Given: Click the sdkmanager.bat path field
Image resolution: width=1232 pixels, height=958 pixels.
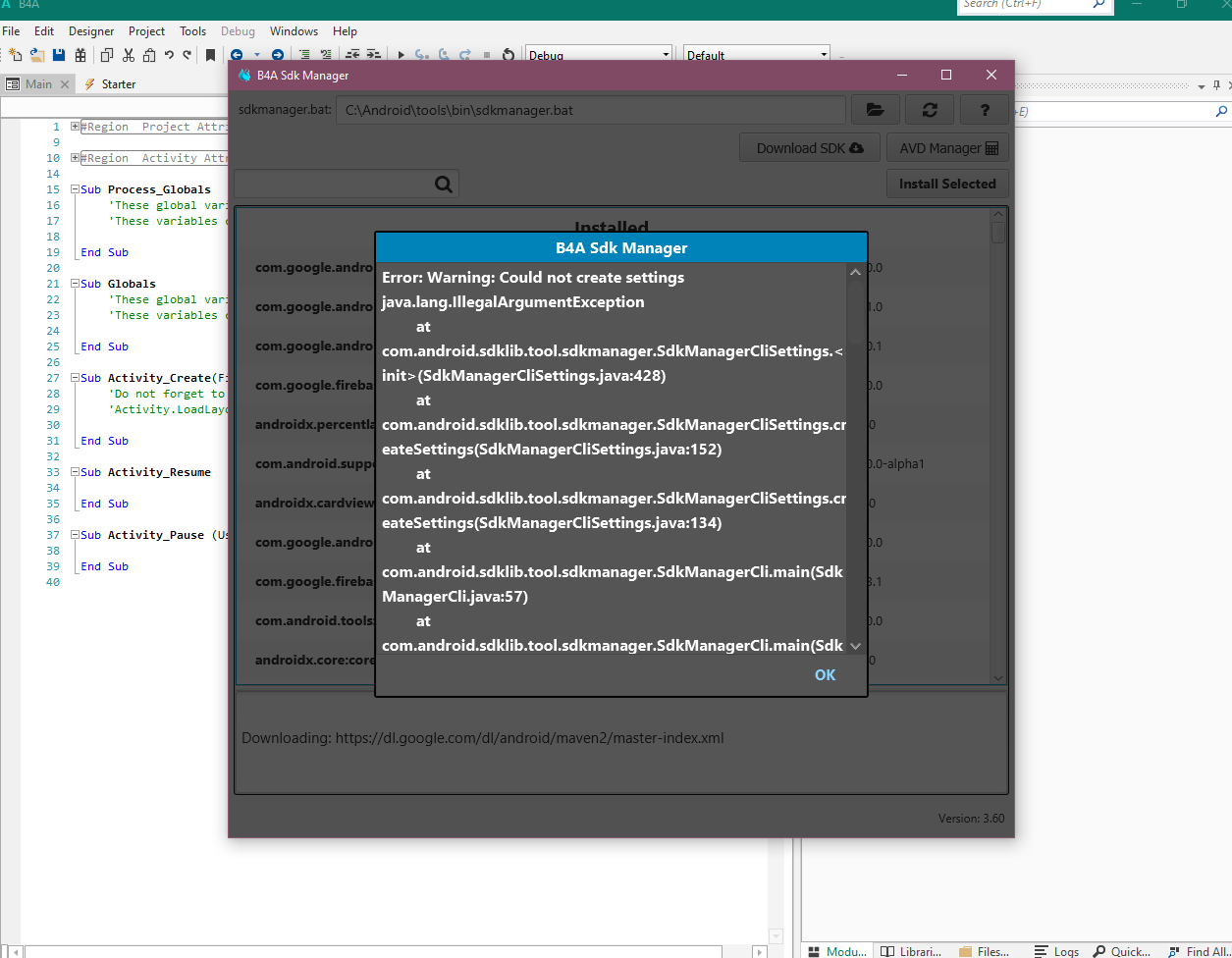Looking at the screenshot, I should tap(590, 110).
